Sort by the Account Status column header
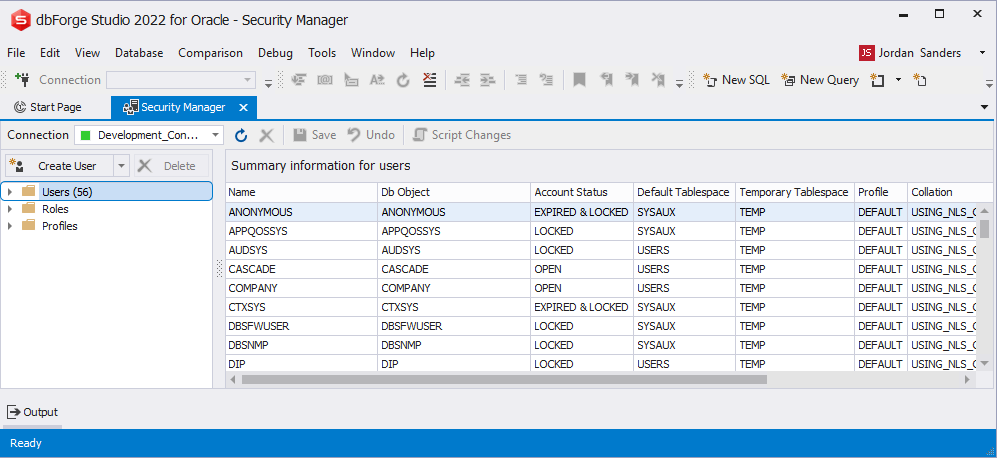Viewport: 997px width, 458px height. tap(582, 192)
